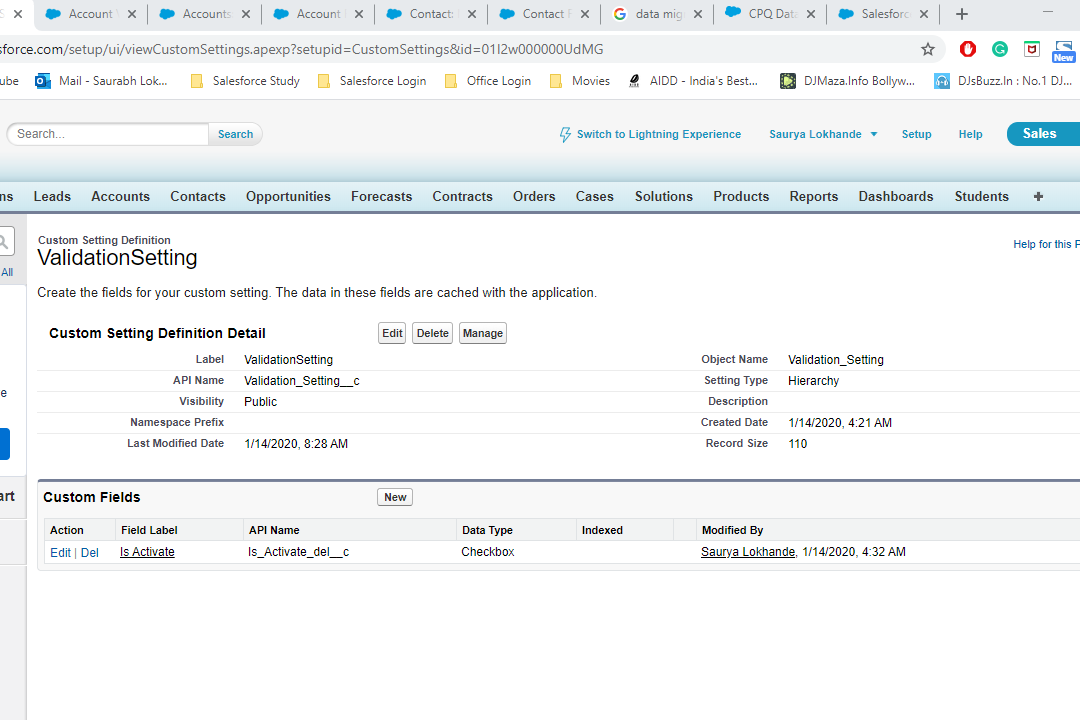This screenshot has width=1080, height=720.
Task: Go to the Products tab
Action: 741,196
